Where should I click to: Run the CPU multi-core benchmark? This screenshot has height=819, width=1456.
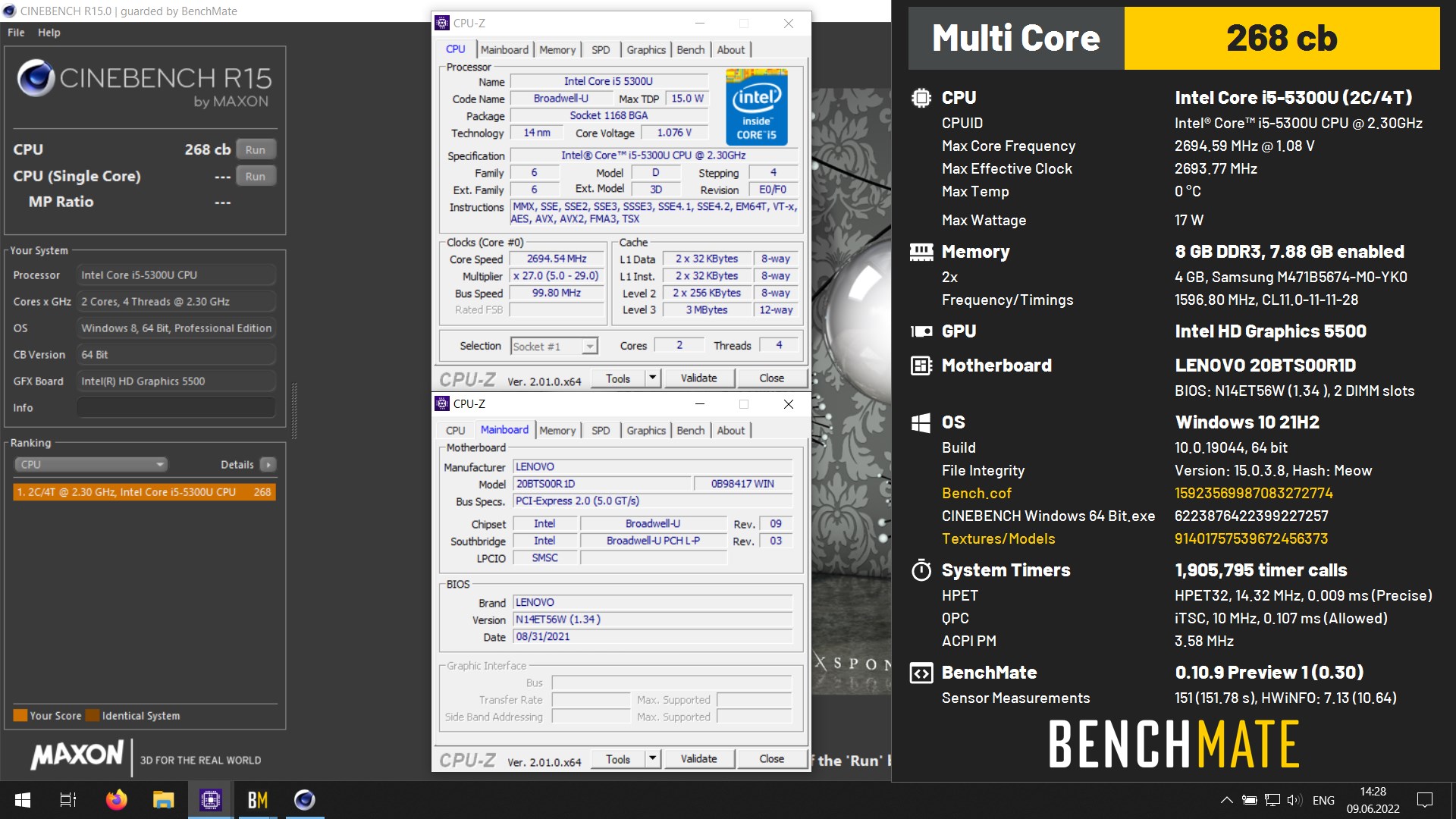coord(256,149)
